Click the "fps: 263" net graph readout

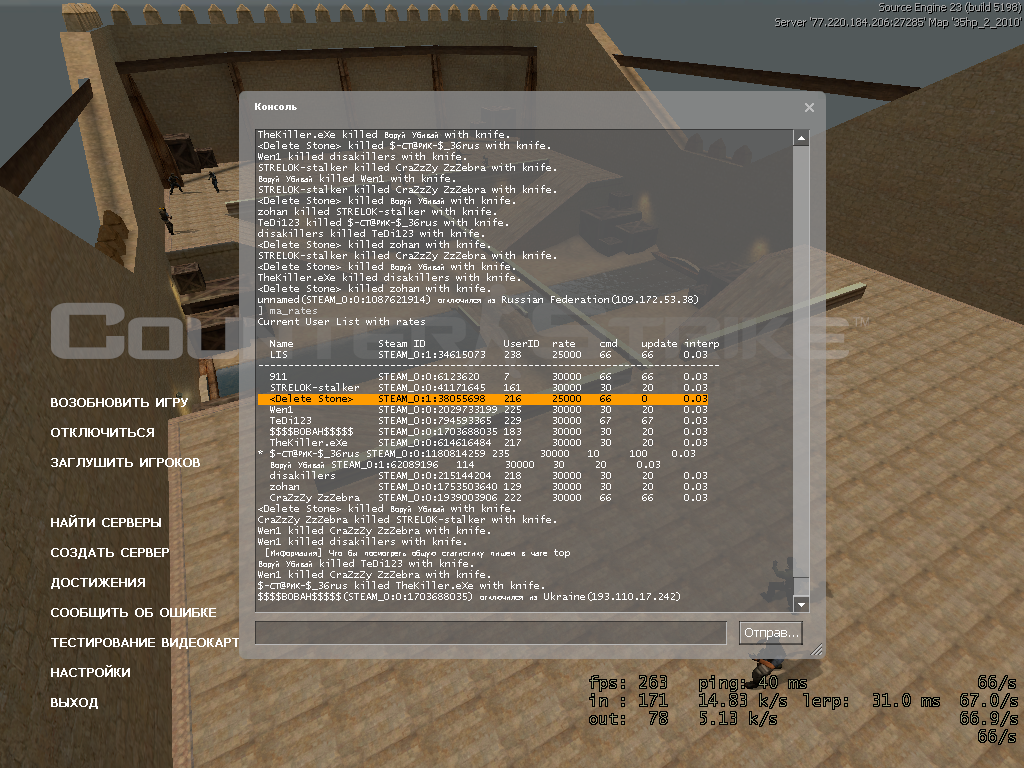pos(628,683)
